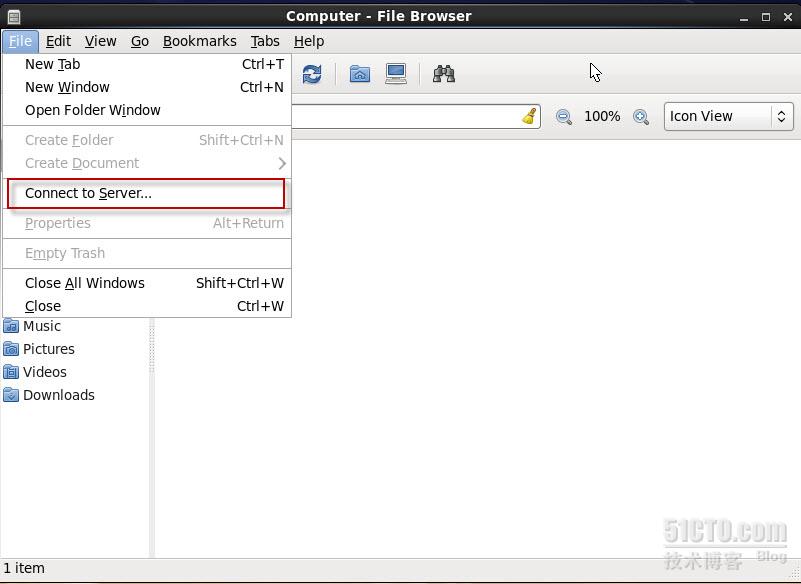Choose Close from File menu
Screen dimensions: 801x584
coord(147,306)
